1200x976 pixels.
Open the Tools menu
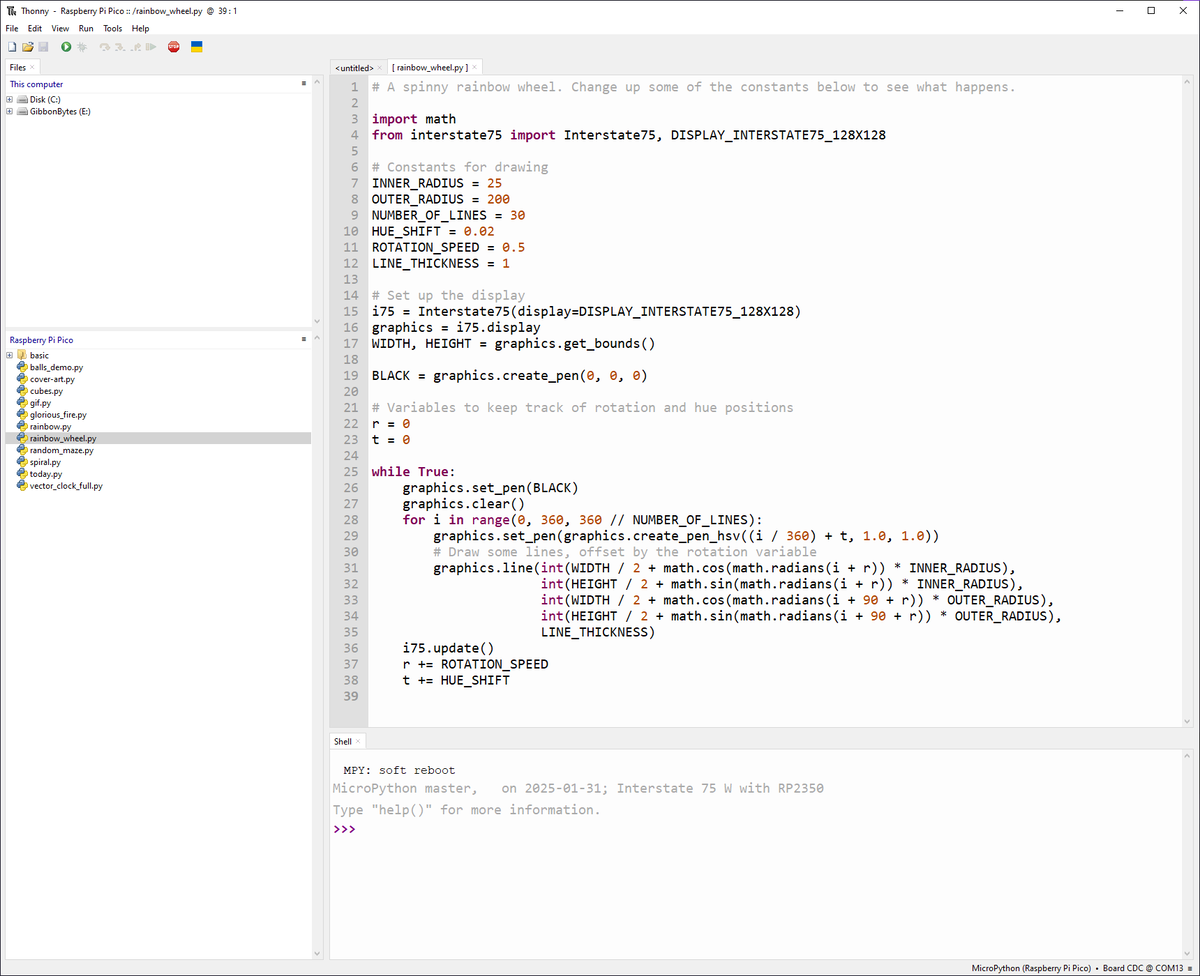click(x=112, y=29)
